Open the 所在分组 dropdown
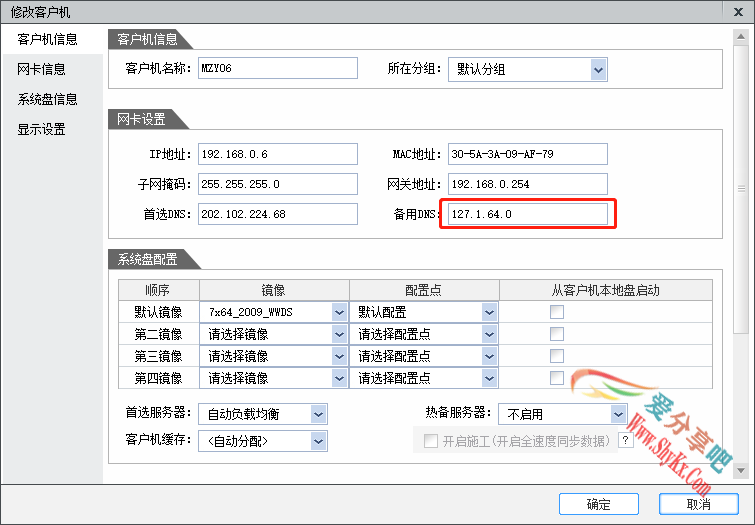 pos(528,69)
